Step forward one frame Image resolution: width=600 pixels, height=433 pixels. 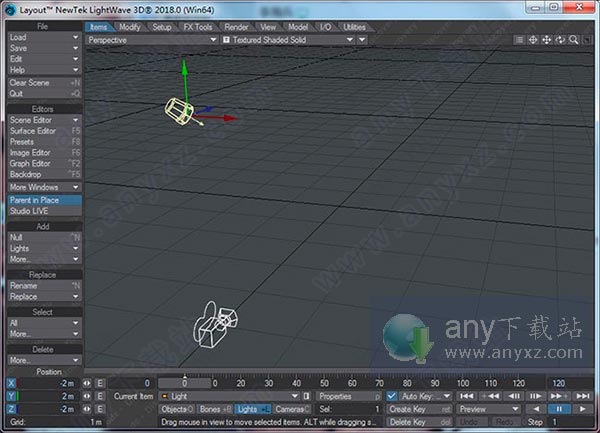point(536,396)
